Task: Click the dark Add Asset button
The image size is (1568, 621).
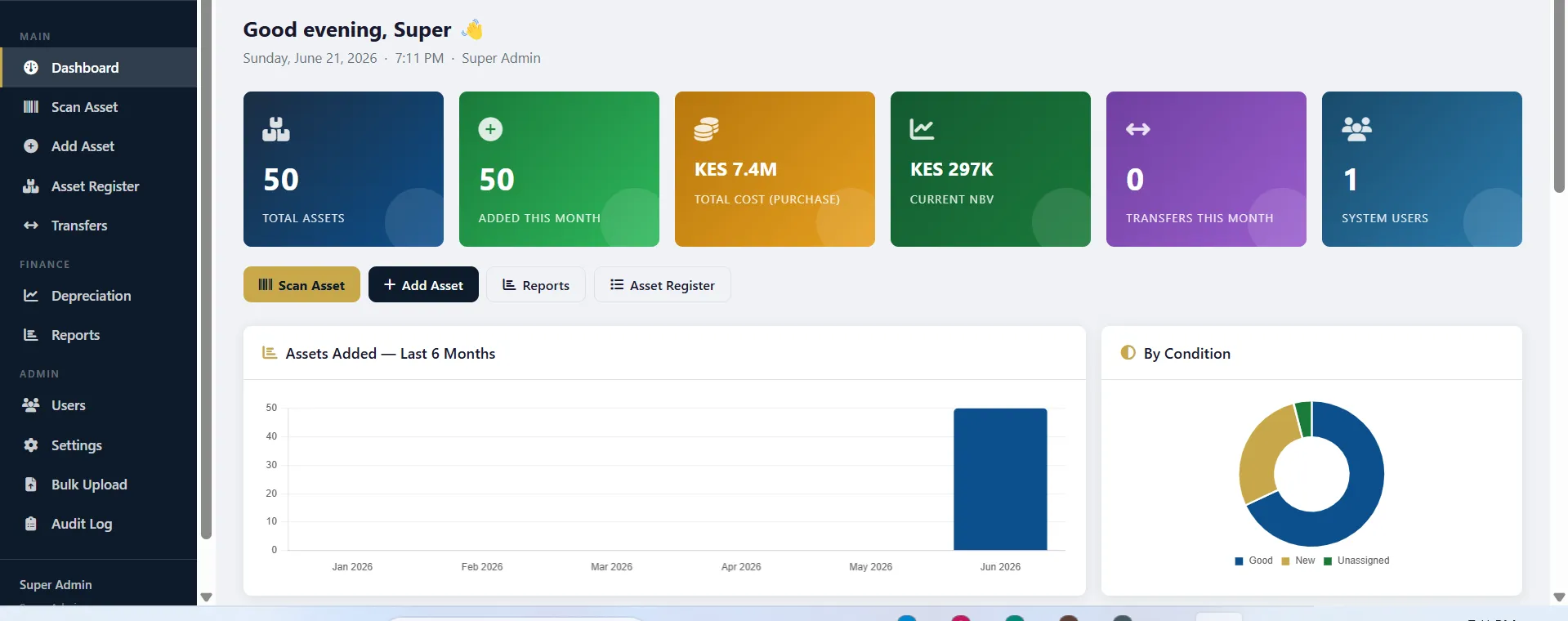Action: coord(423,284)
